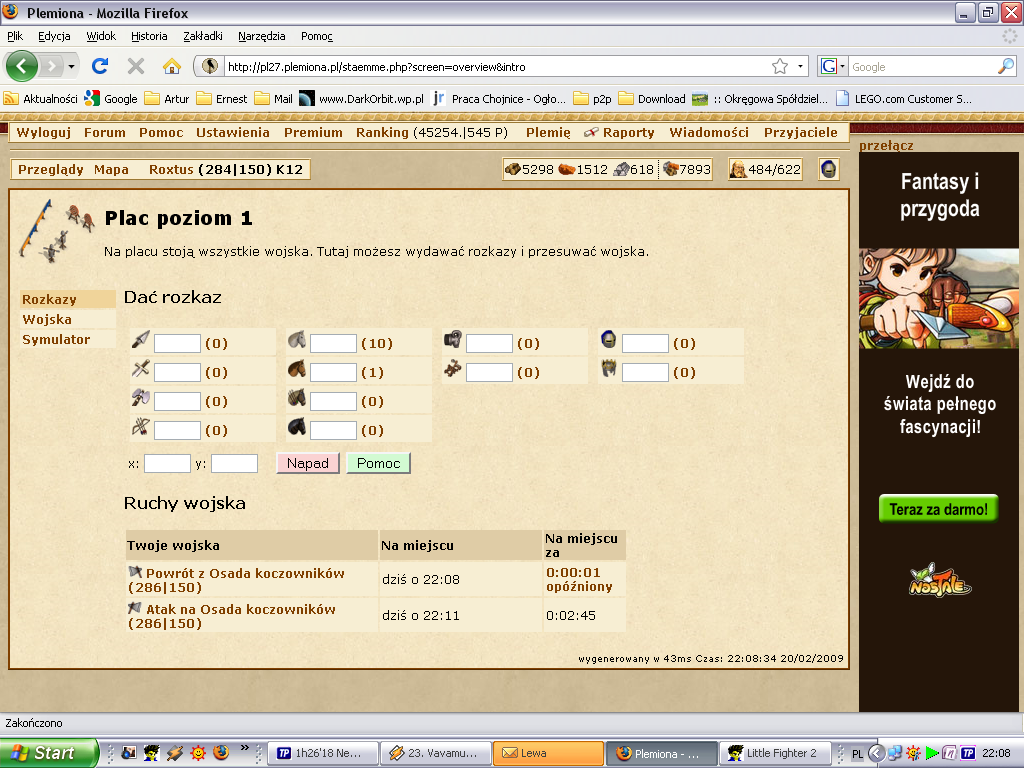This screenshot has height=768, width=1024.
Task: Open the Widok menu
Action: pos(101,36)
